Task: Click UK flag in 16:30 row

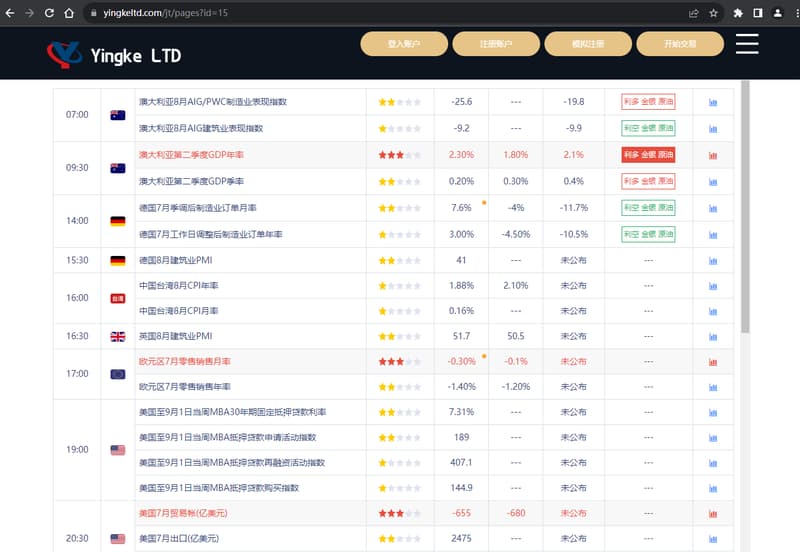Action: click(118, 337)
